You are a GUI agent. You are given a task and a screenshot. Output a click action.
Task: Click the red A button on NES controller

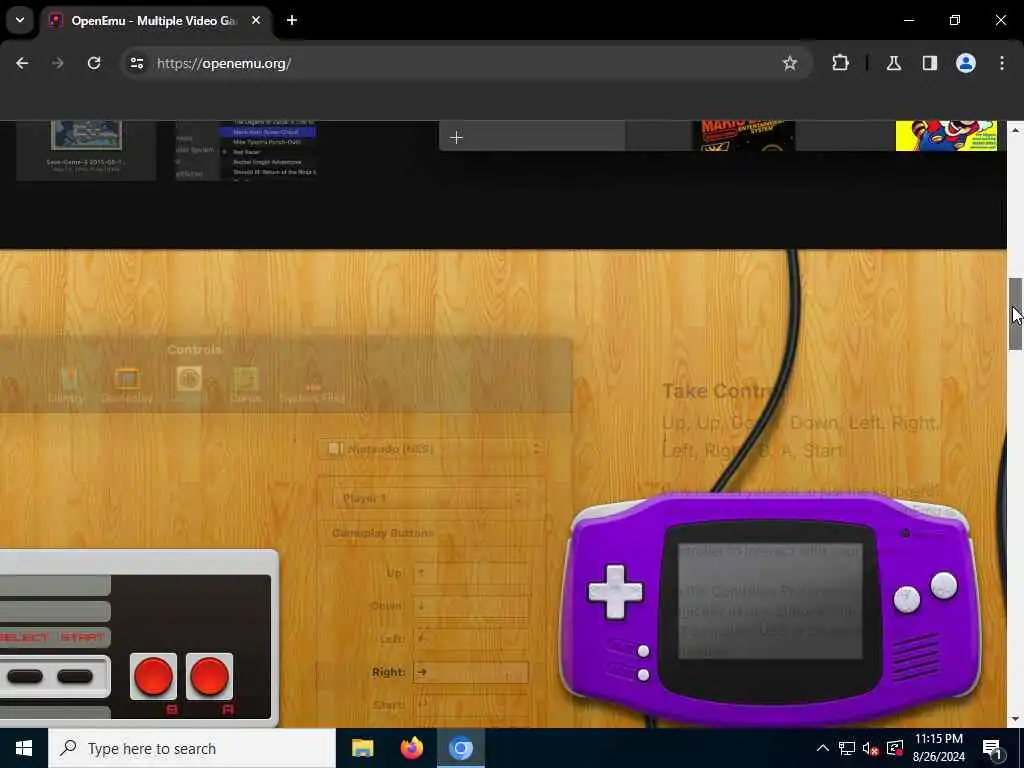coord(210,676)
